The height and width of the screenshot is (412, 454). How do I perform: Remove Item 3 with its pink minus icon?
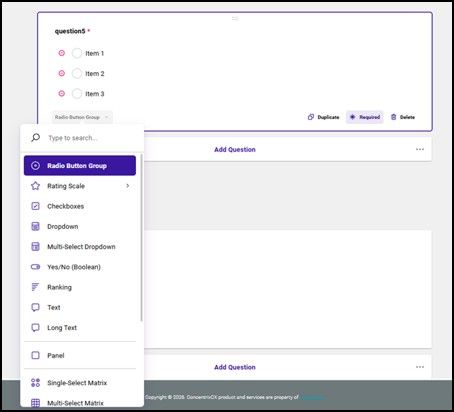click(x=62, y=94)
